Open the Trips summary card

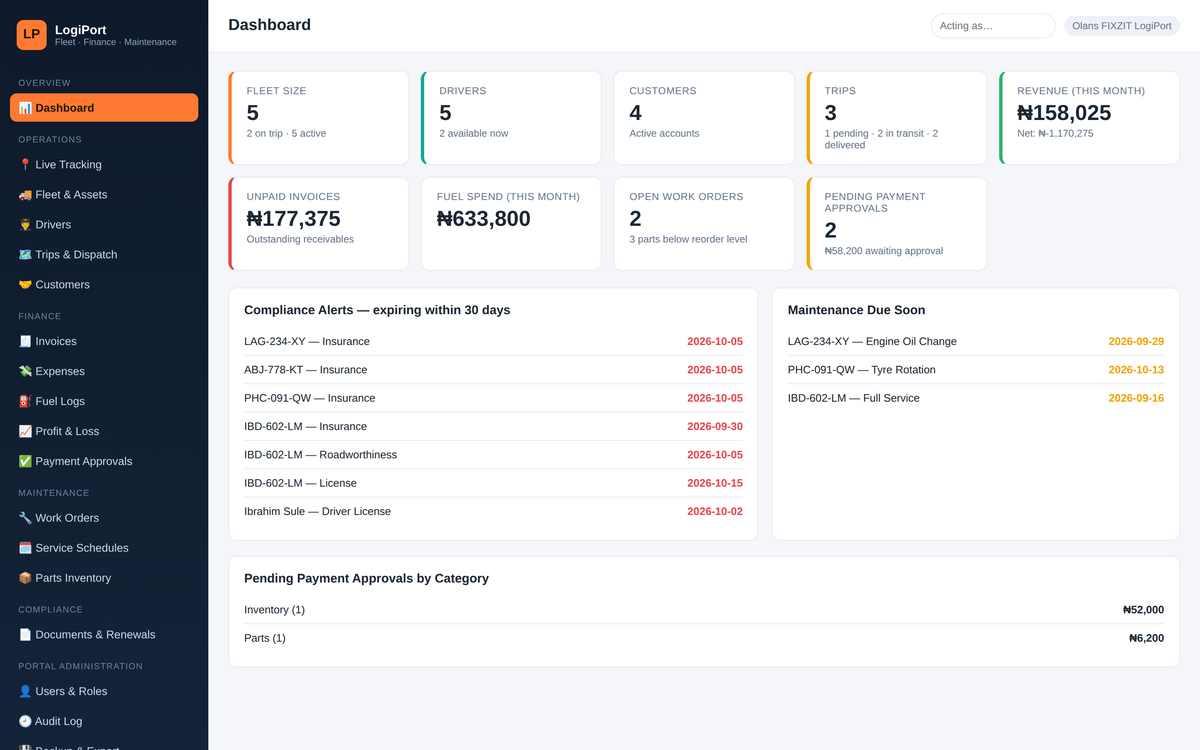[897, 118]
